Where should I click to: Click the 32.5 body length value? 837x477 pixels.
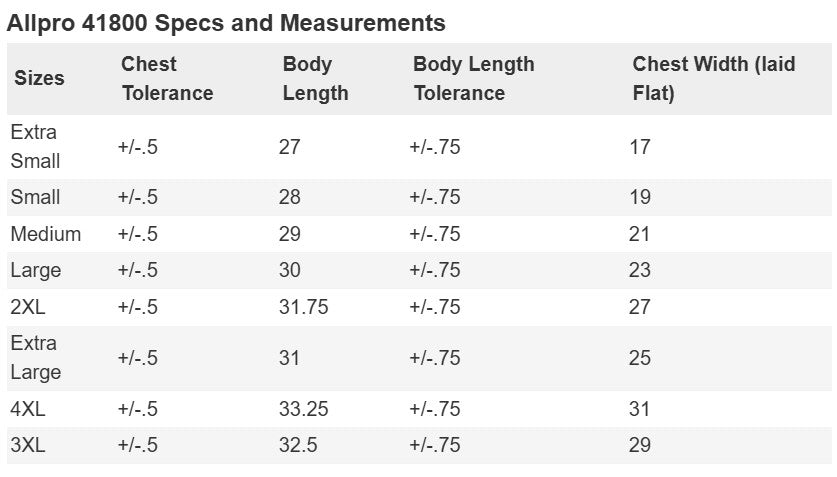tap(298, 445)
